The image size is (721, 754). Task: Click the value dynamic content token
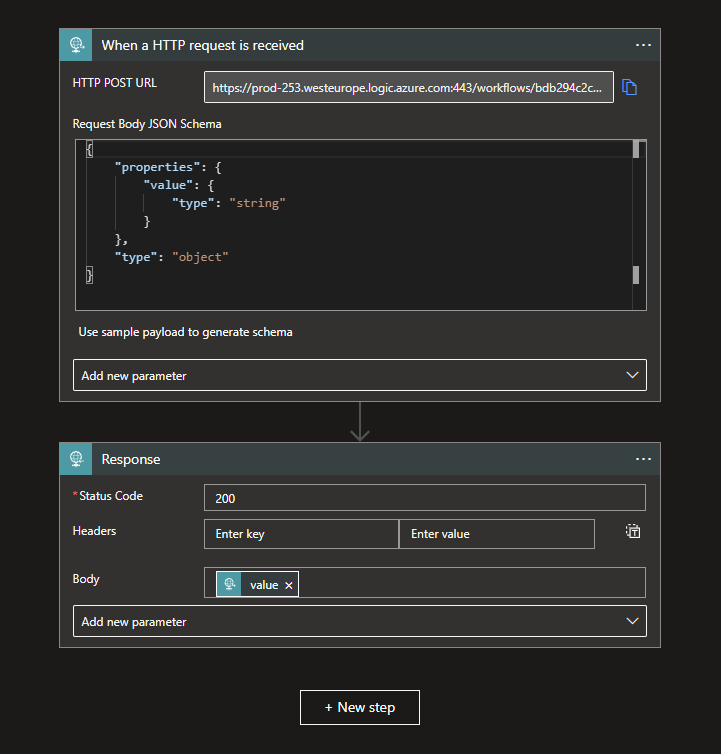[263, 585]
